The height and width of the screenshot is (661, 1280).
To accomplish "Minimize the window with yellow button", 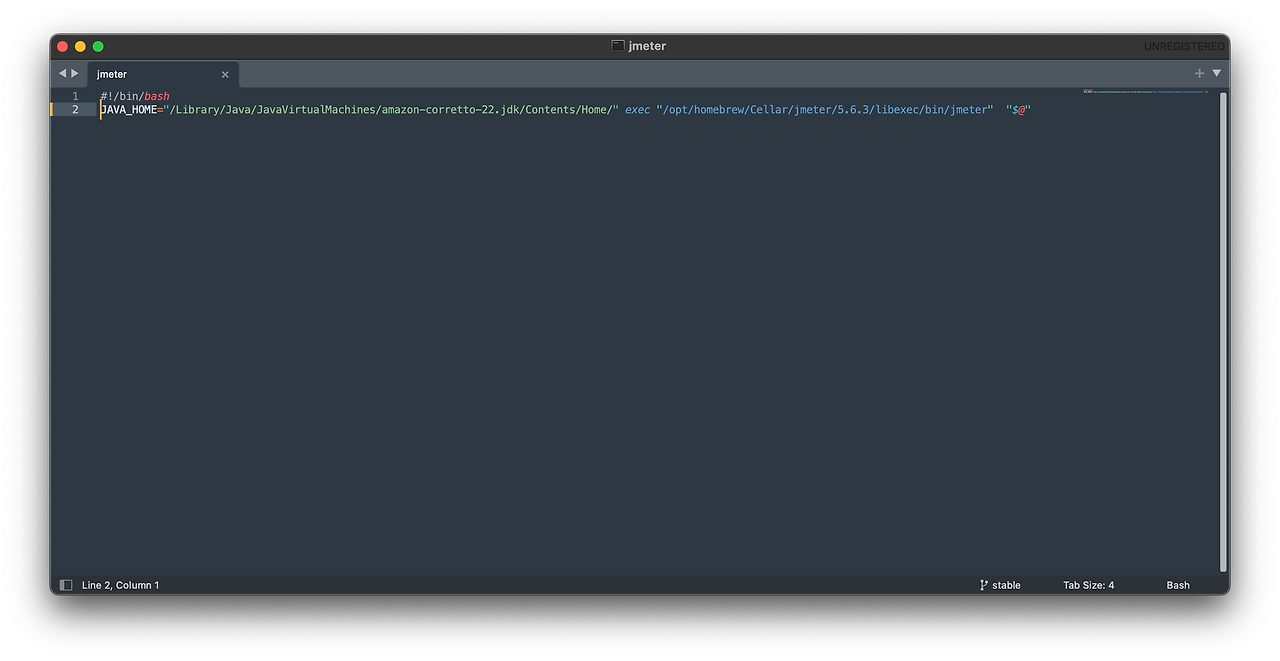I will 80,46.
